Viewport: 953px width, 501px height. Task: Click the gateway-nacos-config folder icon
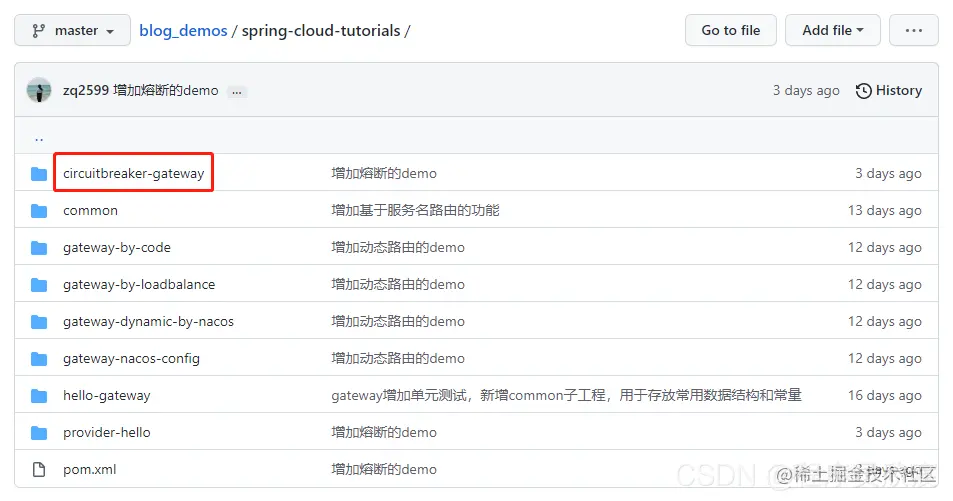[x=39, y=359]
